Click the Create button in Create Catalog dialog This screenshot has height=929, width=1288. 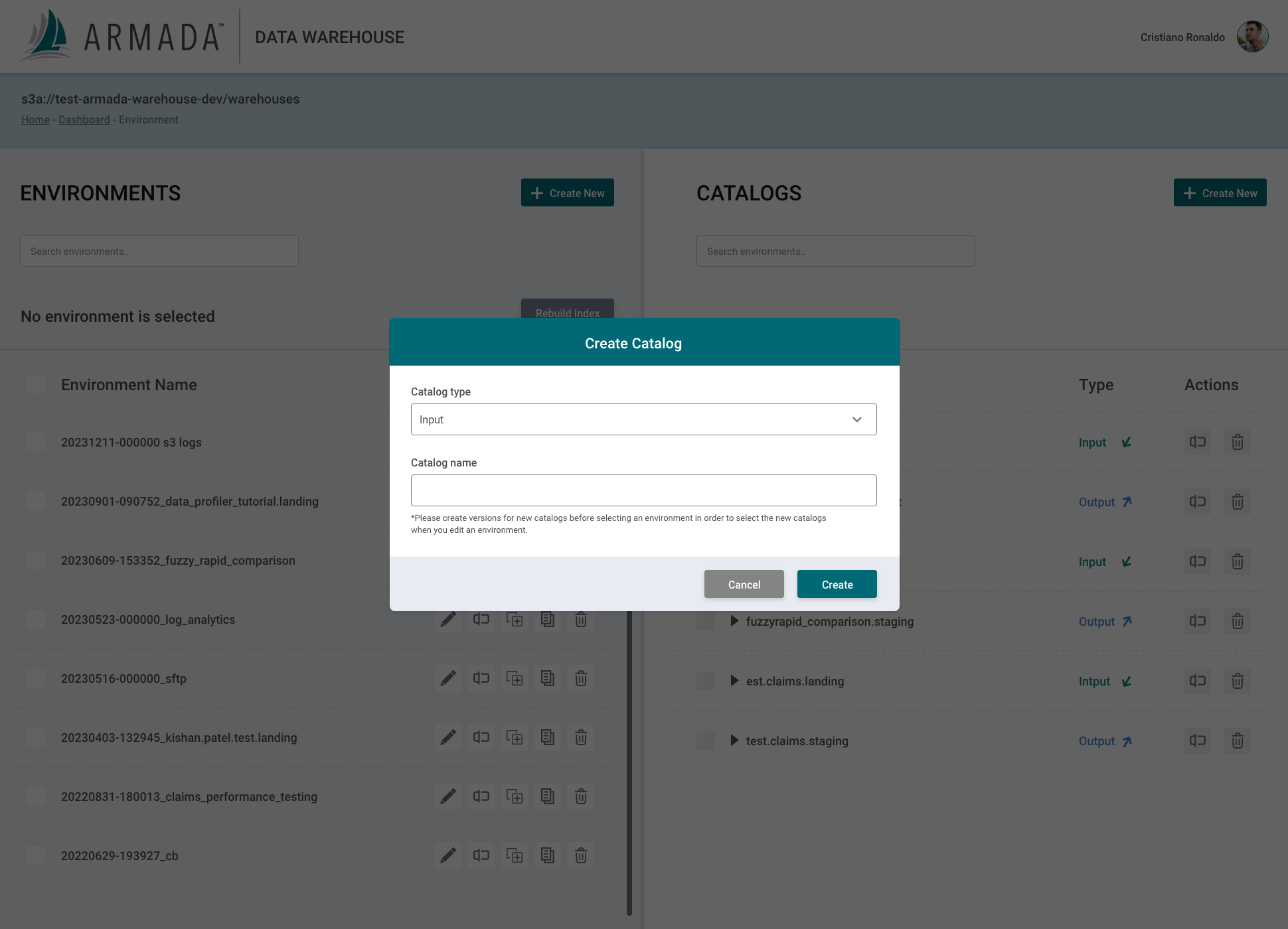pos(837,584)
